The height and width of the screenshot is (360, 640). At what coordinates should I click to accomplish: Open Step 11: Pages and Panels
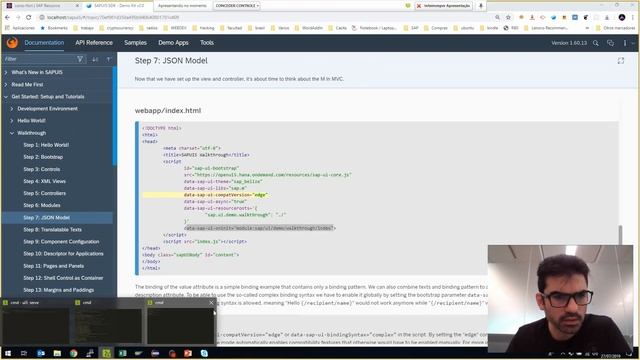click(x=53, y=266)
